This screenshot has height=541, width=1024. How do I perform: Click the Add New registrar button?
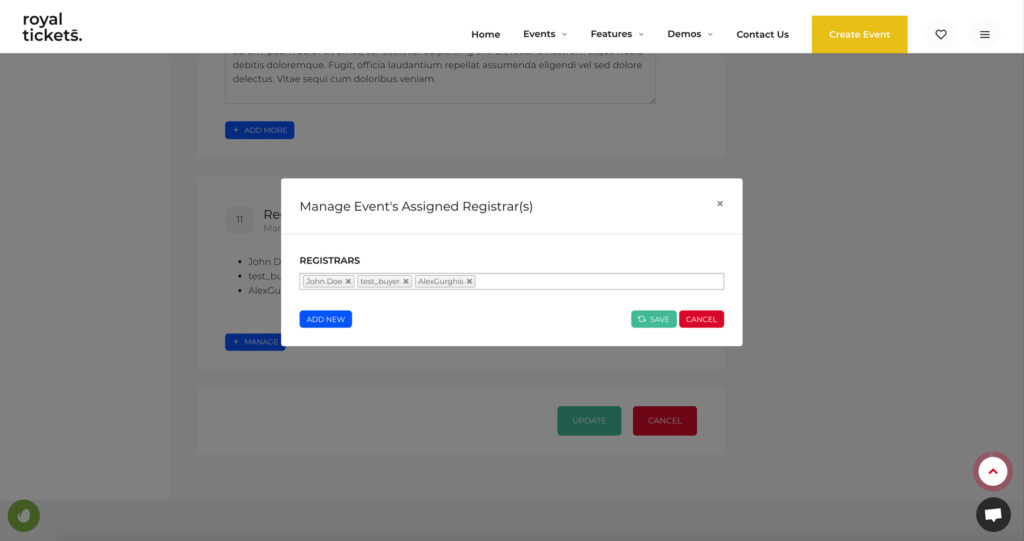click(325, 320)
